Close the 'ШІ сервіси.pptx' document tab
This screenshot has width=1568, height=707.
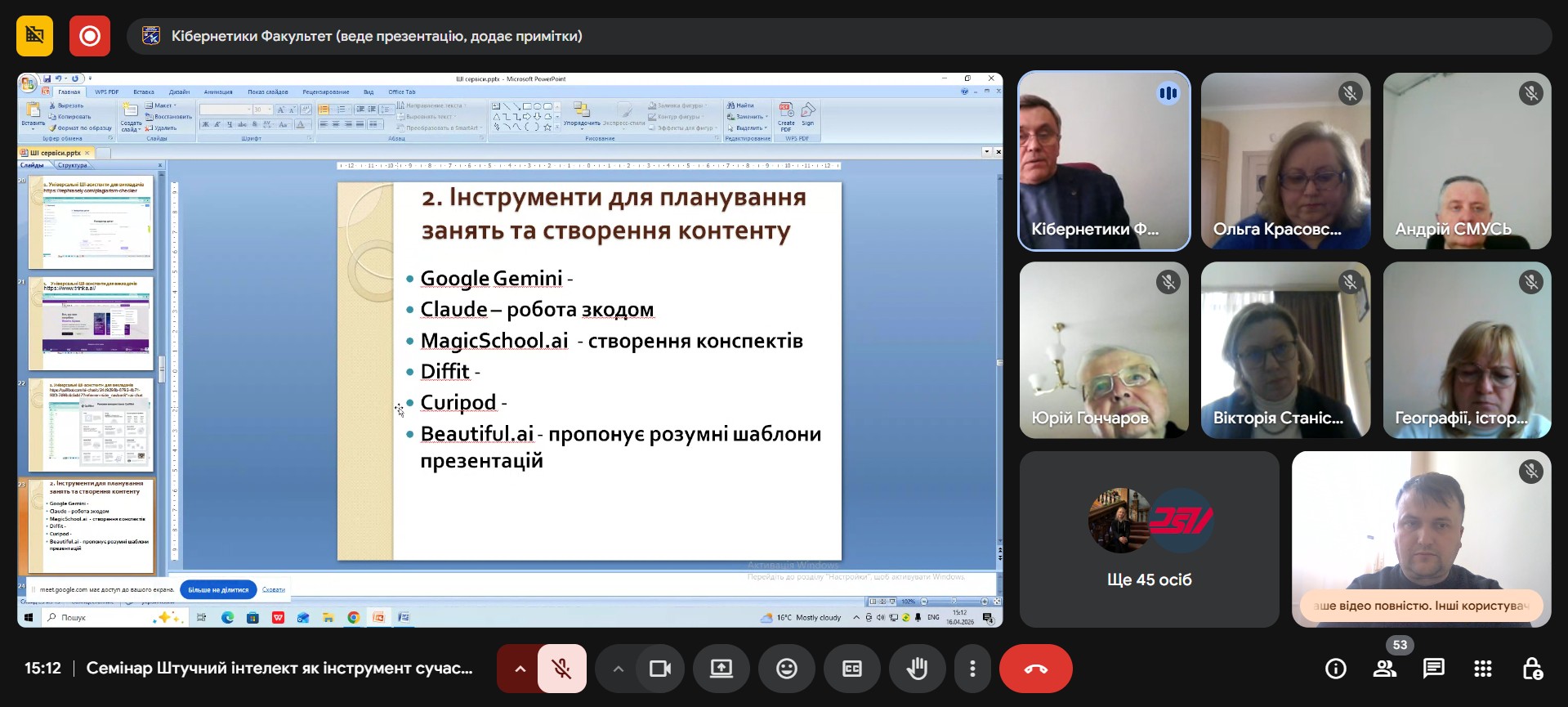[87, 153]
